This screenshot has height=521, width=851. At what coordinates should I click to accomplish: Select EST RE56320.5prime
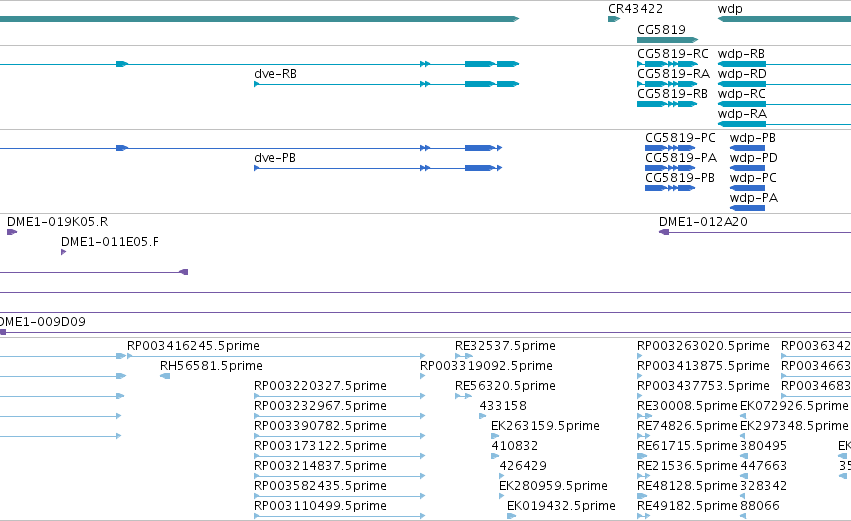click(505, 386)
